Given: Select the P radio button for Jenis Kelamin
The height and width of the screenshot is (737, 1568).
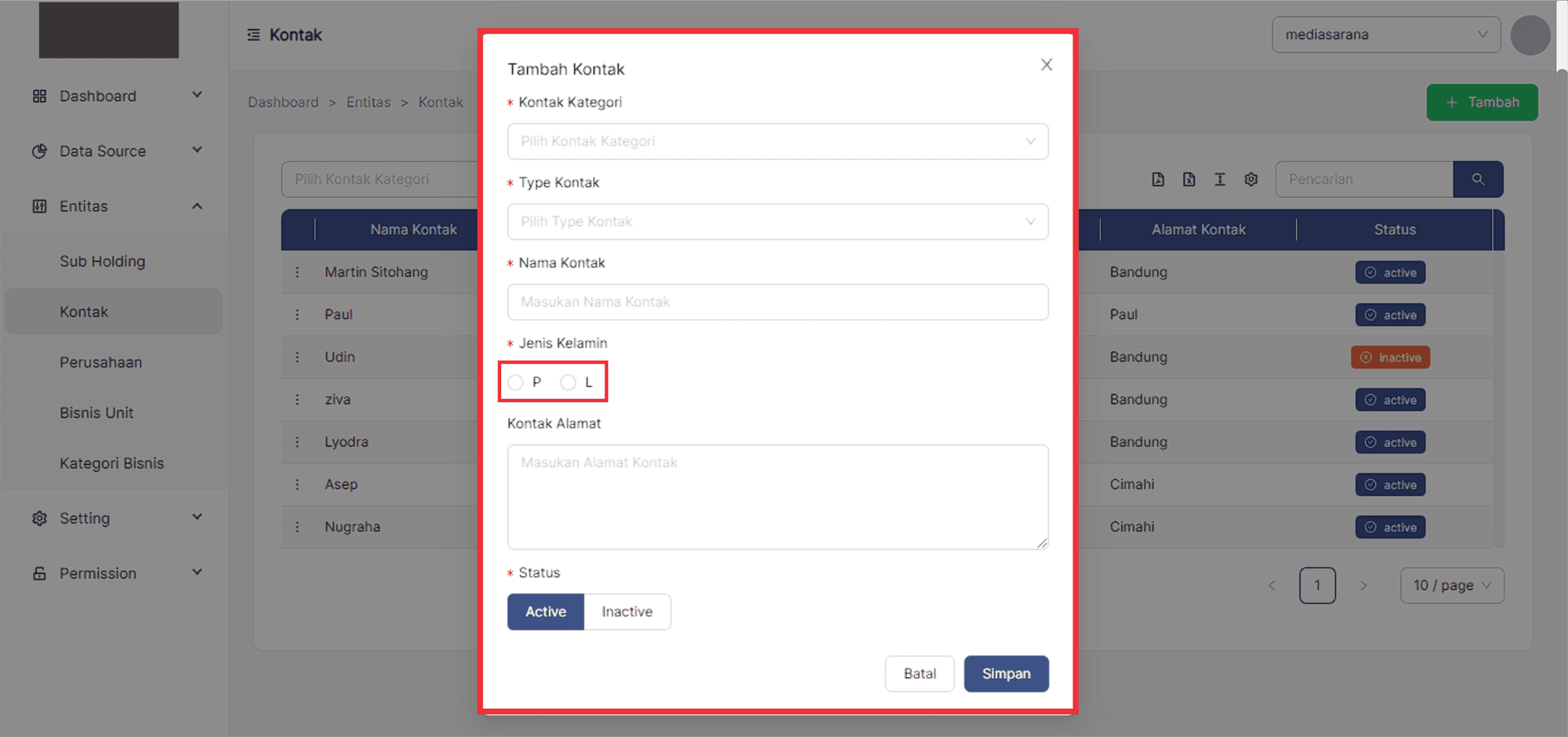Looking at the screenshot, I should click(x=515, y=382).
